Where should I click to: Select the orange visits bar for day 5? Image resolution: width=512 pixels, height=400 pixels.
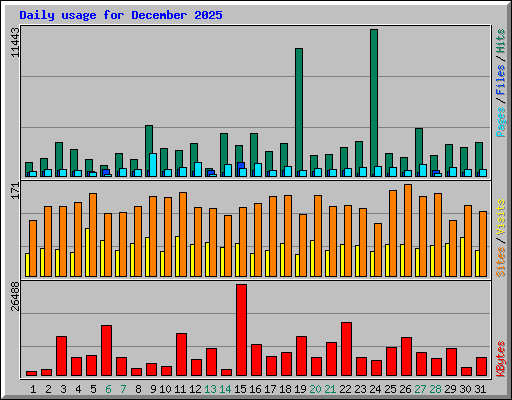point(93,235)
